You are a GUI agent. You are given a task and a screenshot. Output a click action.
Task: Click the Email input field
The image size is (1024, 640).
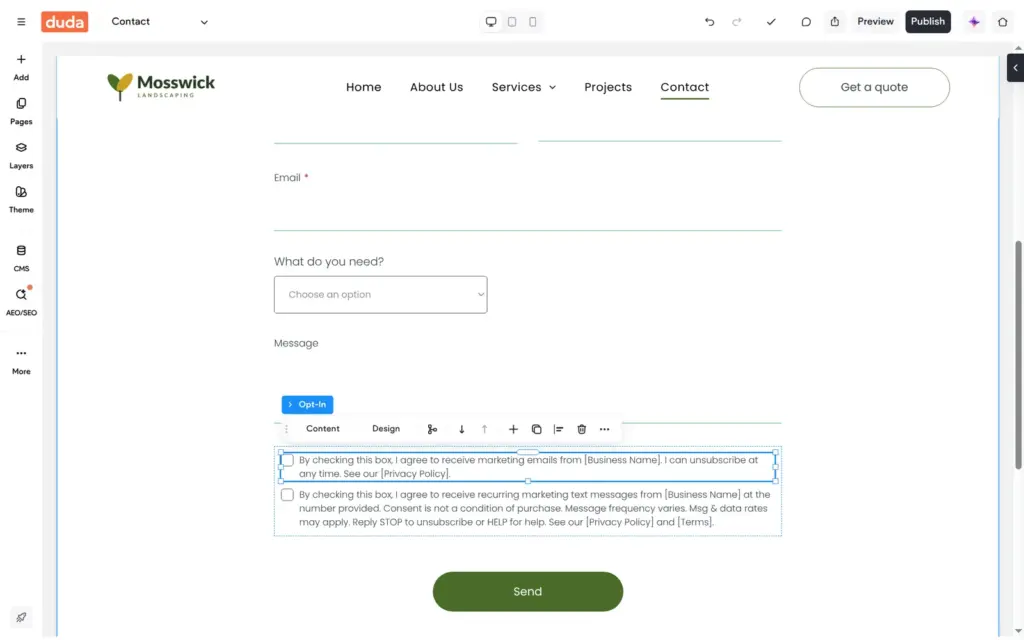pos(528,210)
